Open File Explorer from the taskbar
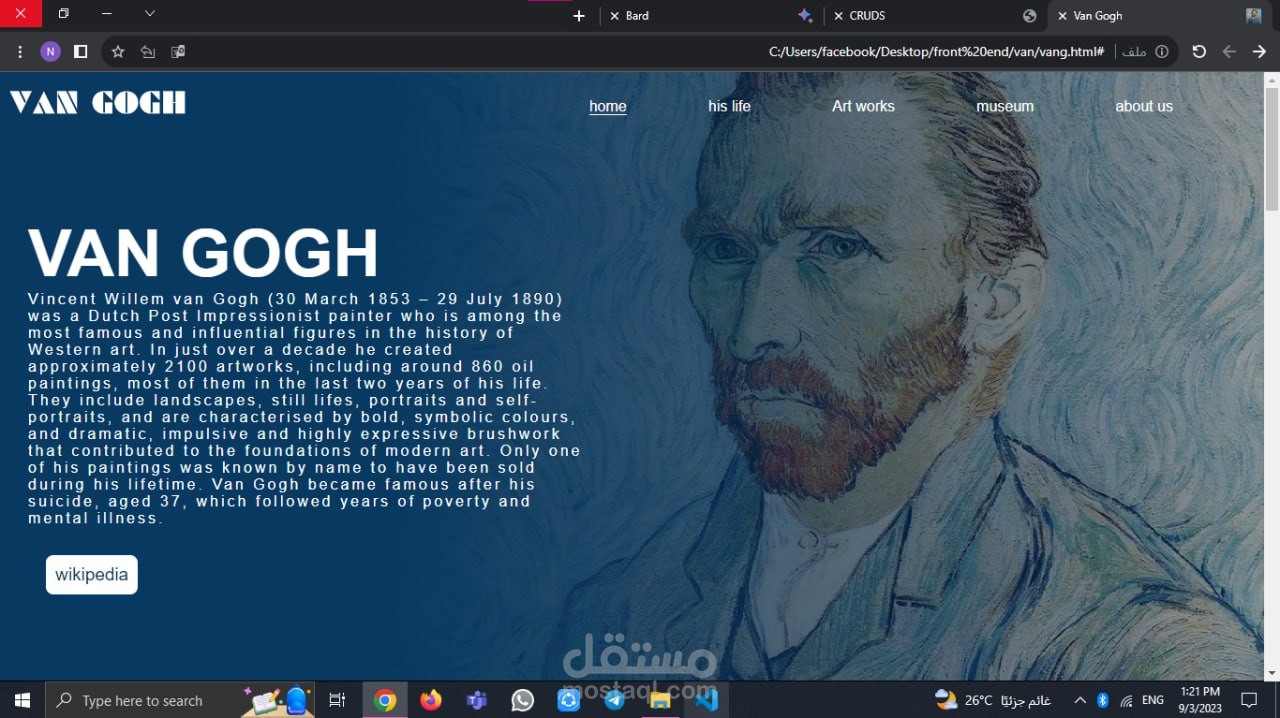This screenshot has height=718, width=1280. (x=661, y=700)
